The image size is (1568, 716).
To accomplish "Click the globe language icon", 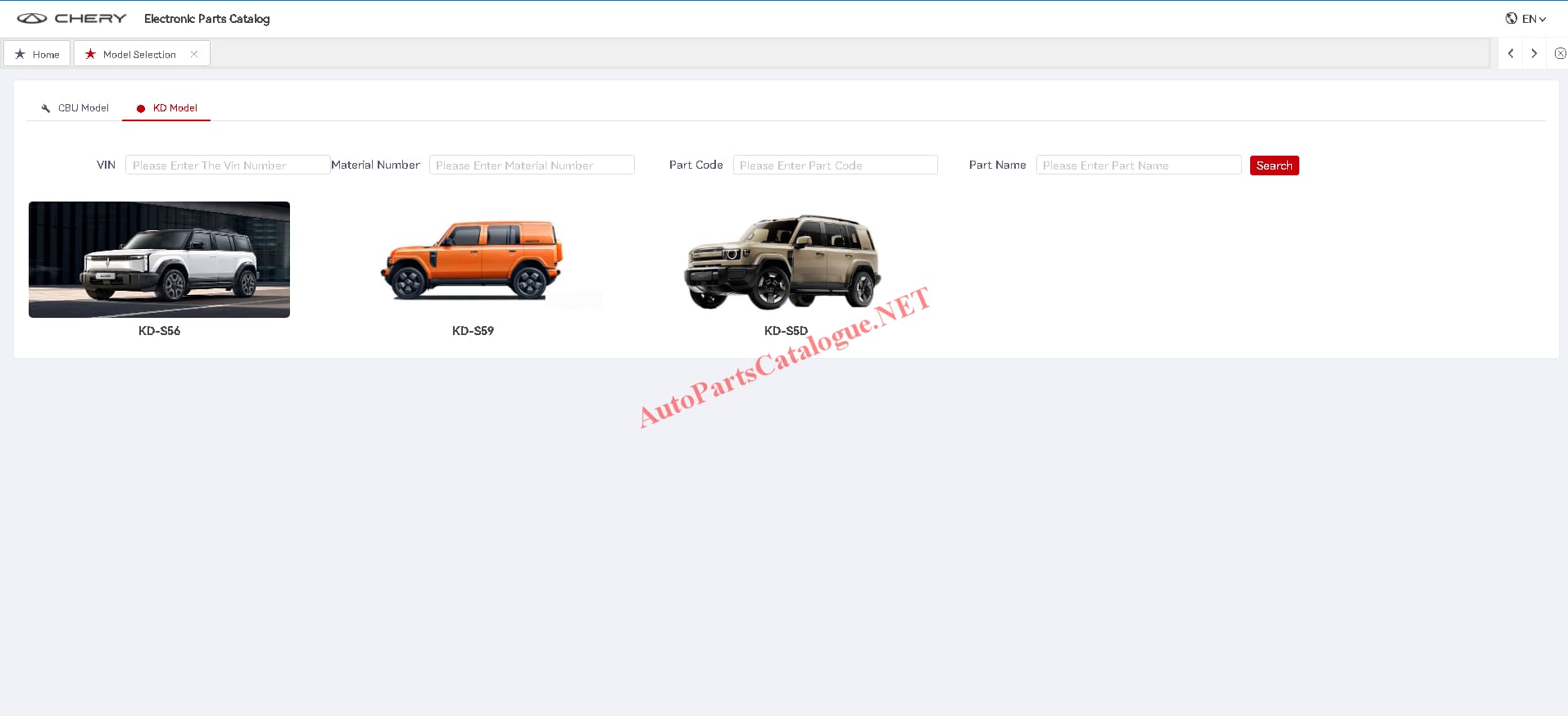I will [1511, 18].
